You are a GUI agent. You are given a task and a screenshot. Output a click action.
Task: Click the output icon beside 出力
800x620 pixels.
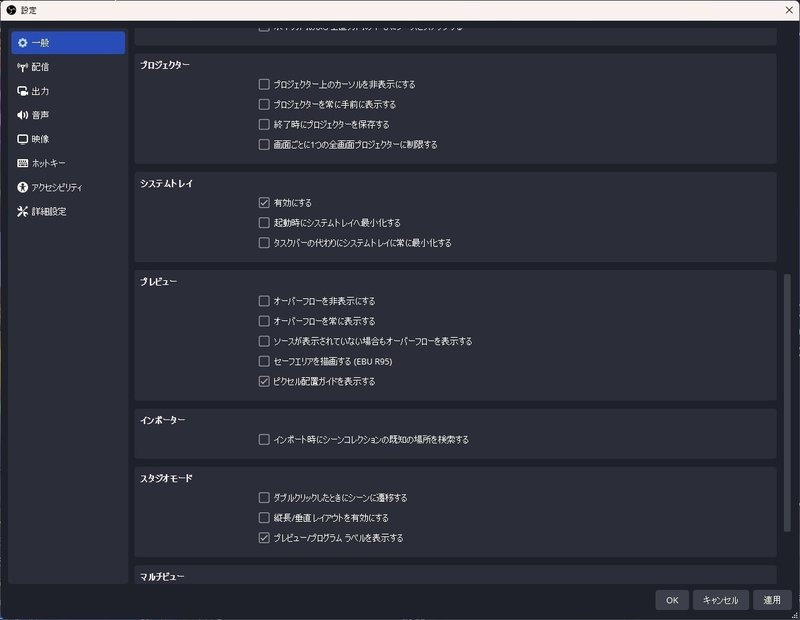(22, 91)
